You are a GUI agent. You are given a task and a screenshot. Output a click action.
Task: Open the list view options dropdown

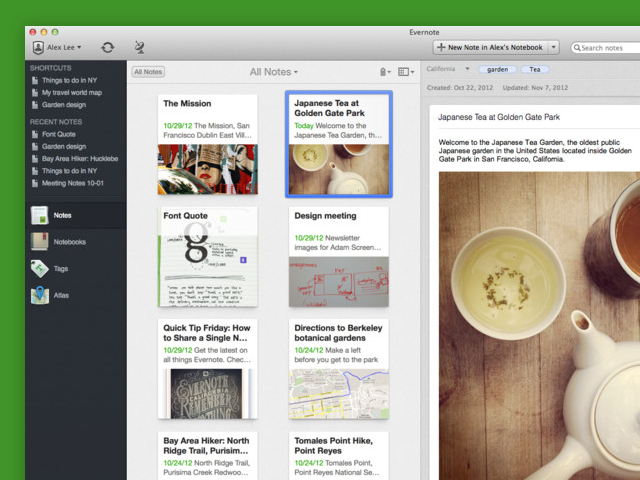[x=406, y=72]
